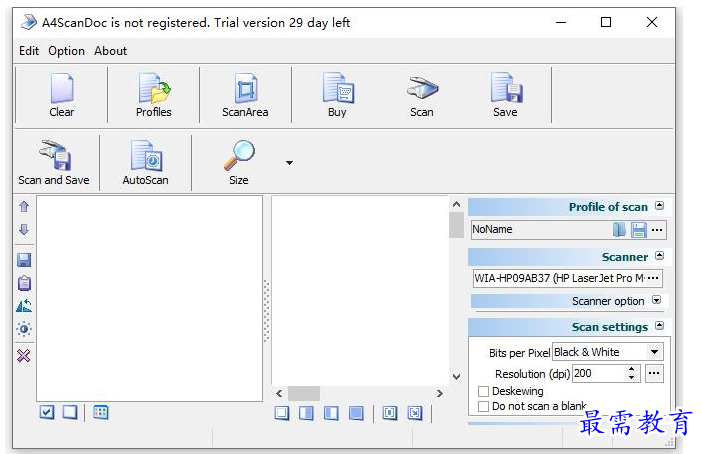Maximize the A4ScanDoc window
This screenshot has height=454, width=701.
606,22
